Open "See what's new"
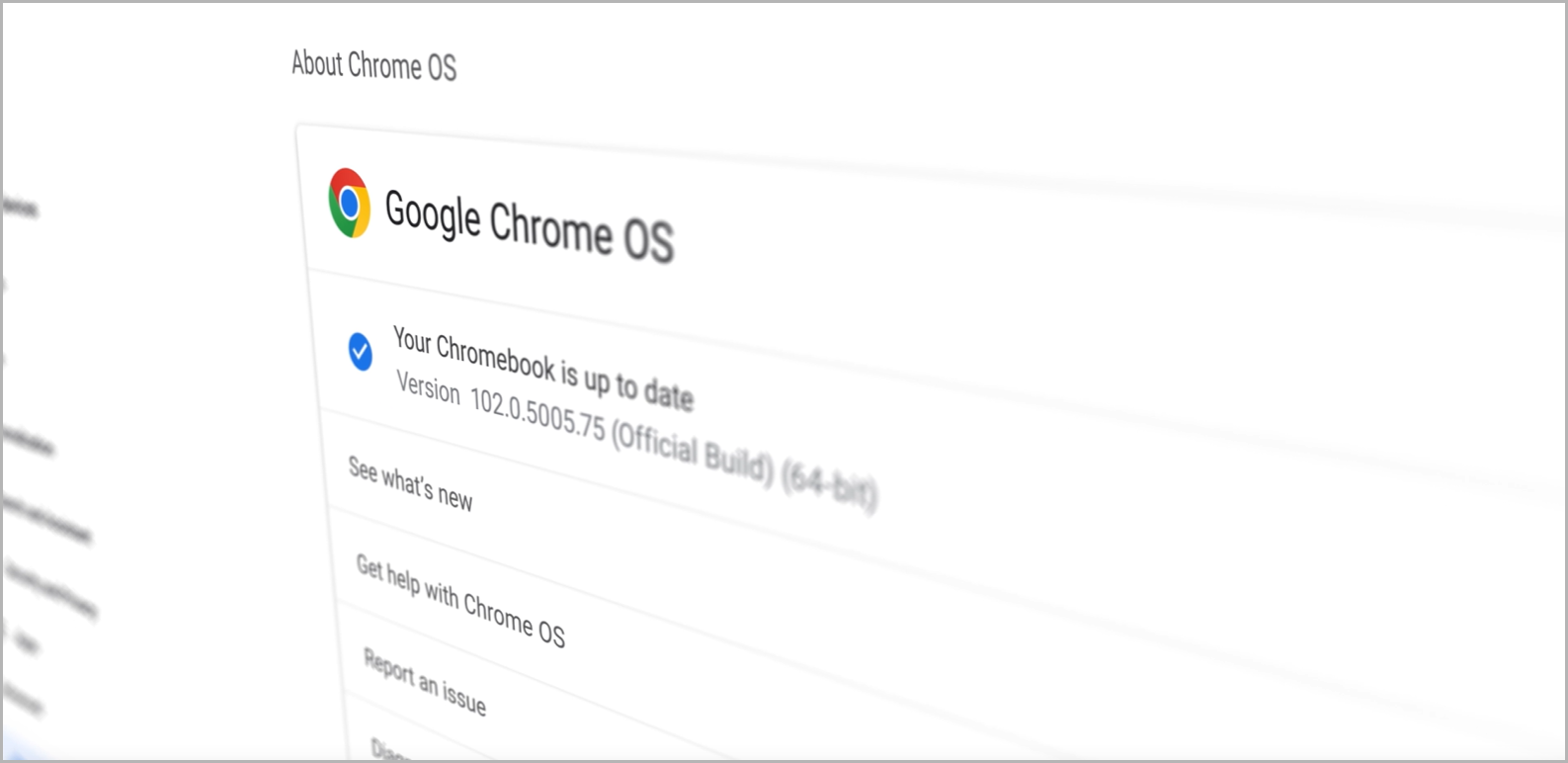This screenshot has height=763, width=1568. [410, 483]
